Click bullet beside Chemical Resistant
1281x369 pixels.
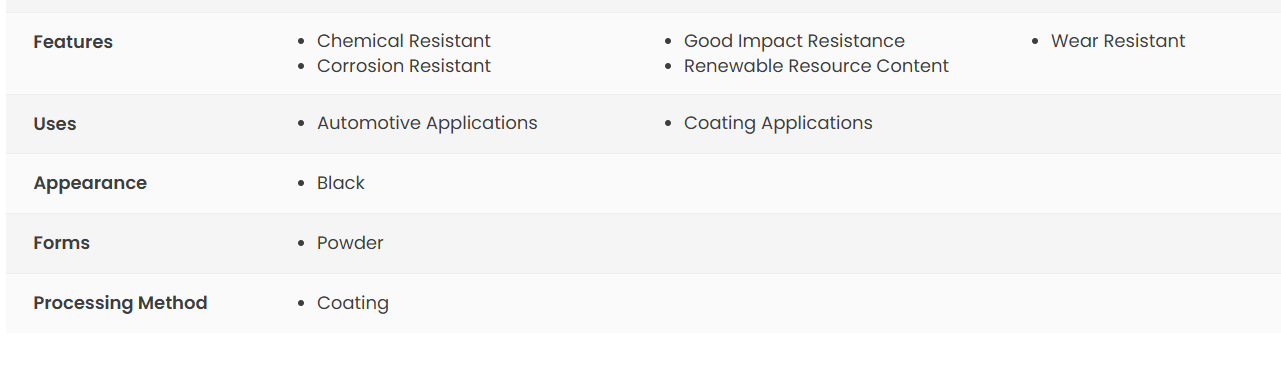tap(301, 42)
